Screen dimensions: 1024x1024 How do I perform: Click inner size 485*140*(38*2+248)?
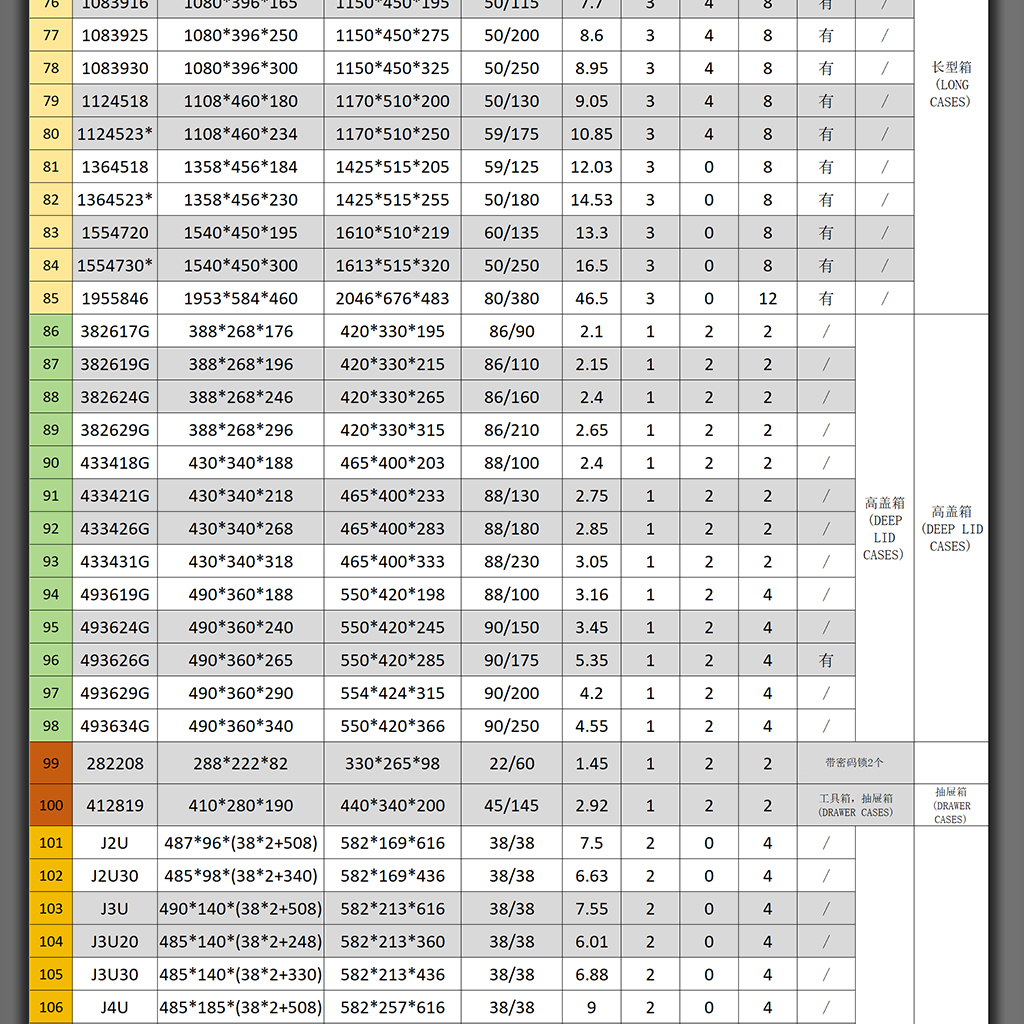point(240,942)
